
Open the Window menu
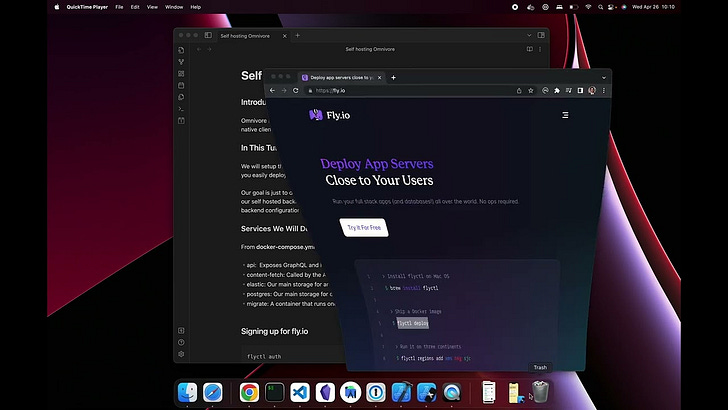[x=174, y=7]
